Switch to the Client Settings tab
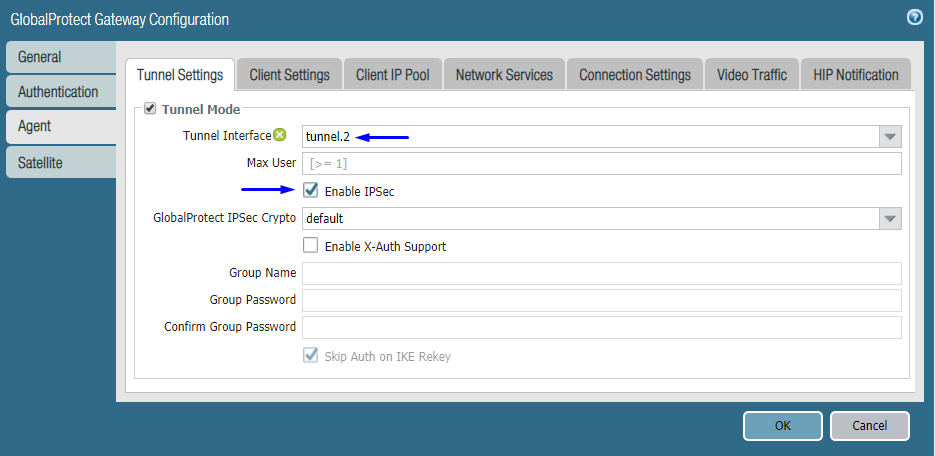The width and height of the screenshot is (935, 456). point(289,75)
